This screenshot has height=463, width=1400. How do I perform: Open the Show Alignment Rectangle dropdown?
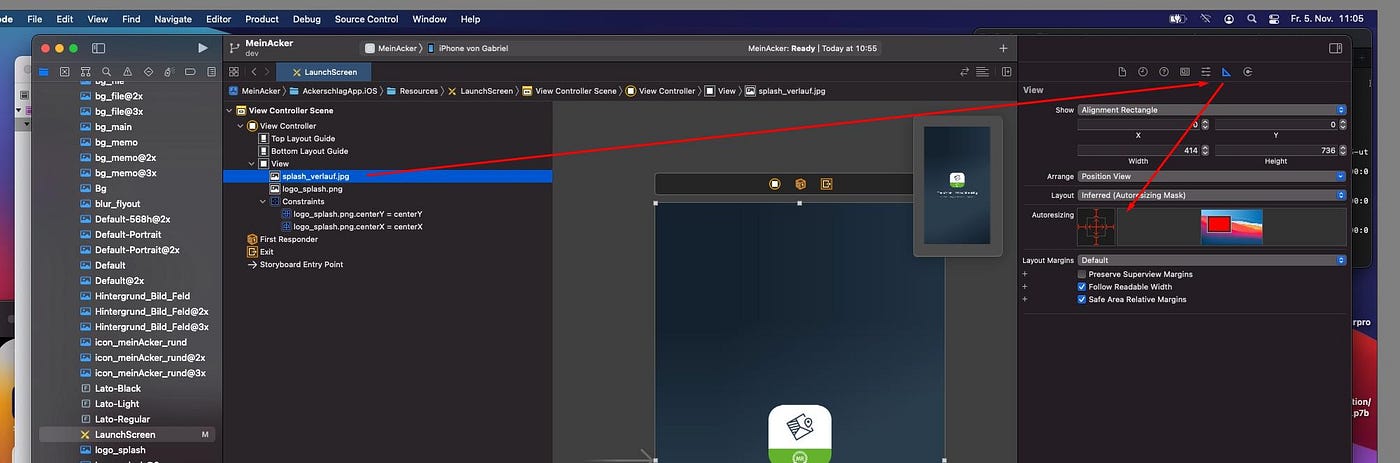[1212, 110]
